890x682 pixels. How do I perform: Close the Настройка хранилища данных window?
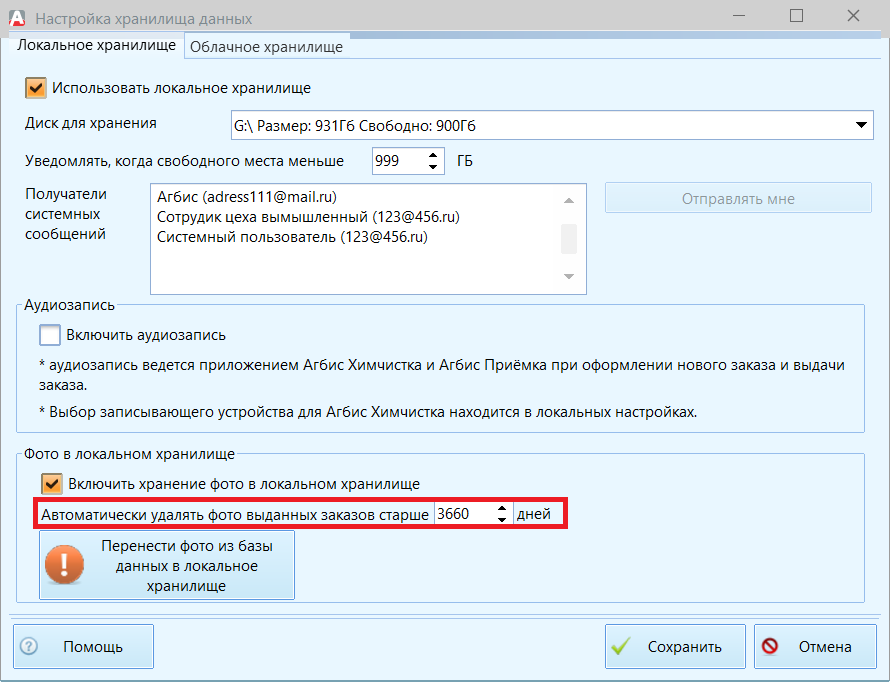(853, 16)
